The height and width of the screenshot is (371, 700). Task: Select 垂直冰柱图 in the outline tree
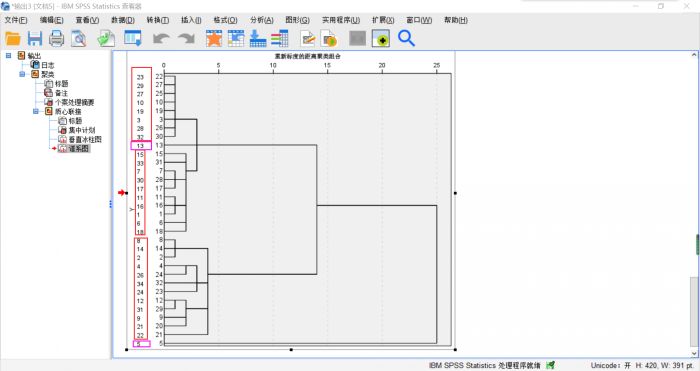click(85, 139)
